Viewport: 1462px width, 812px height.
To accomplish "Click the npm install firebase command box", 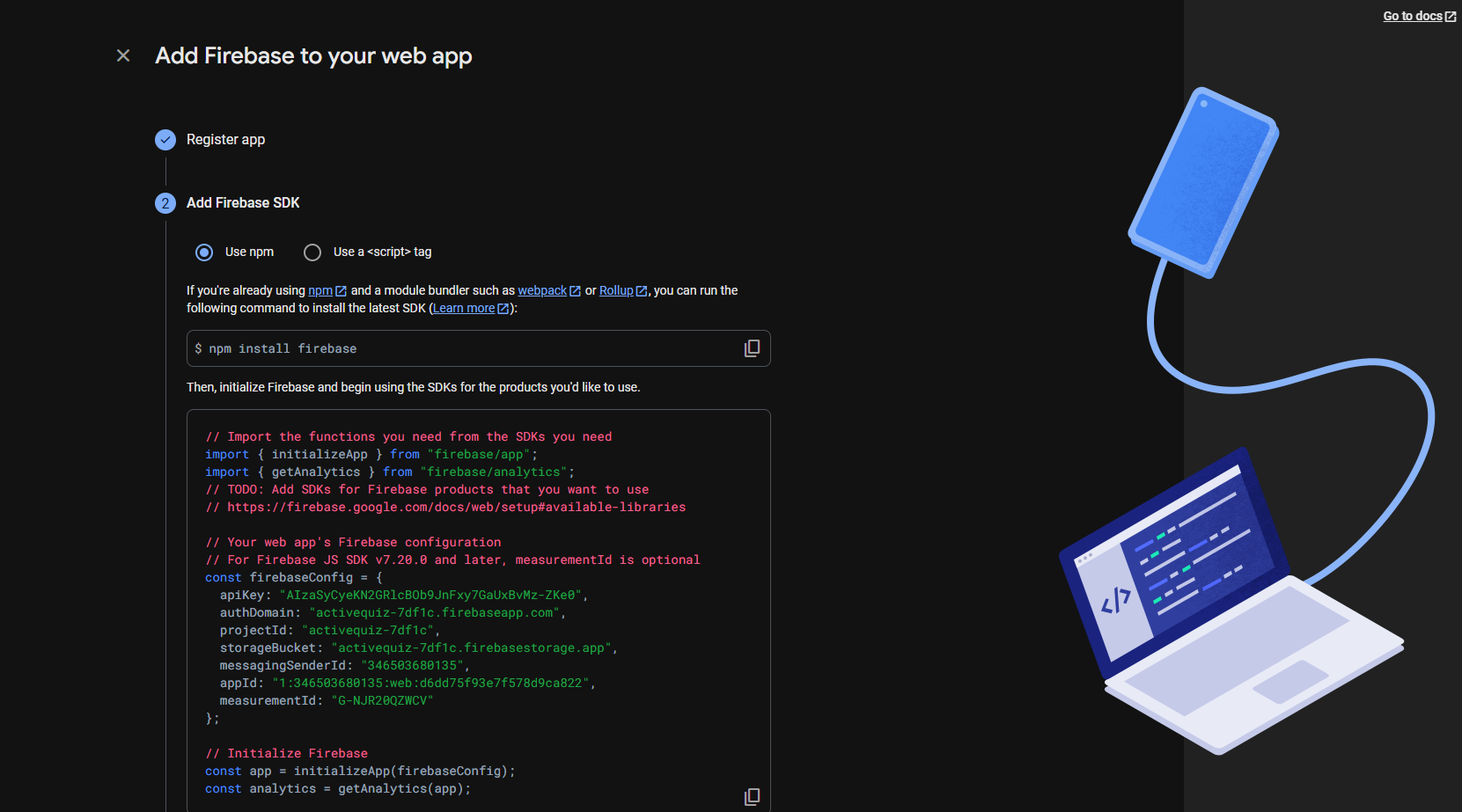I will click(479, 348).
